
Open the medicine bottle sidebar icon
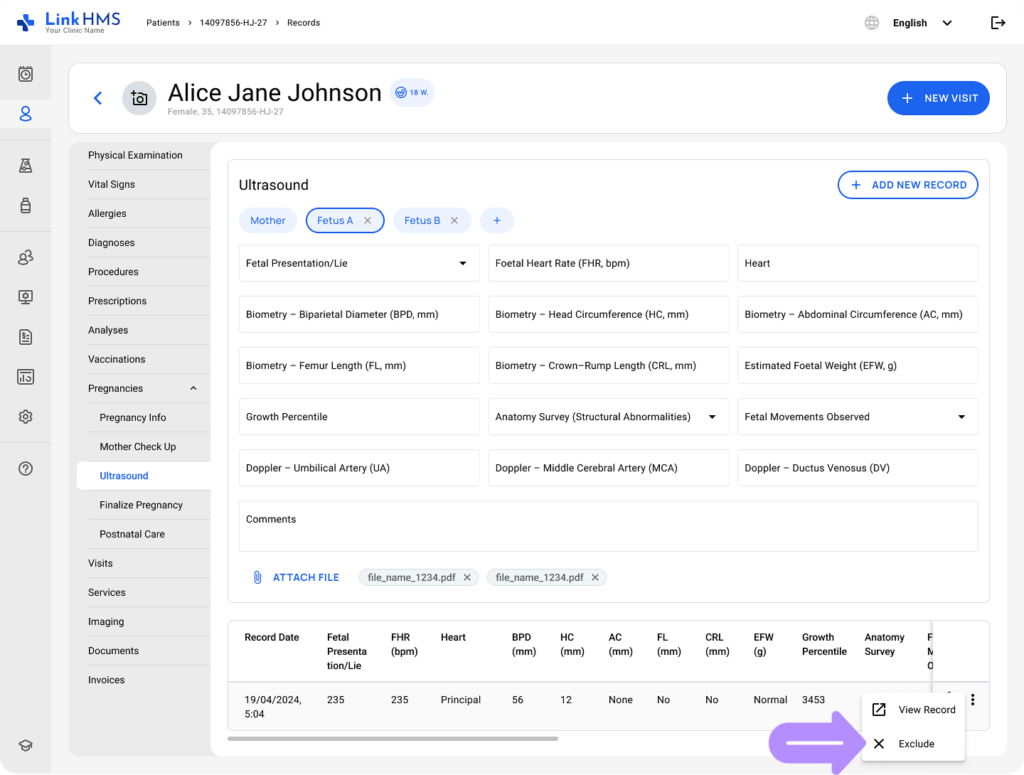tap(26, 205)
